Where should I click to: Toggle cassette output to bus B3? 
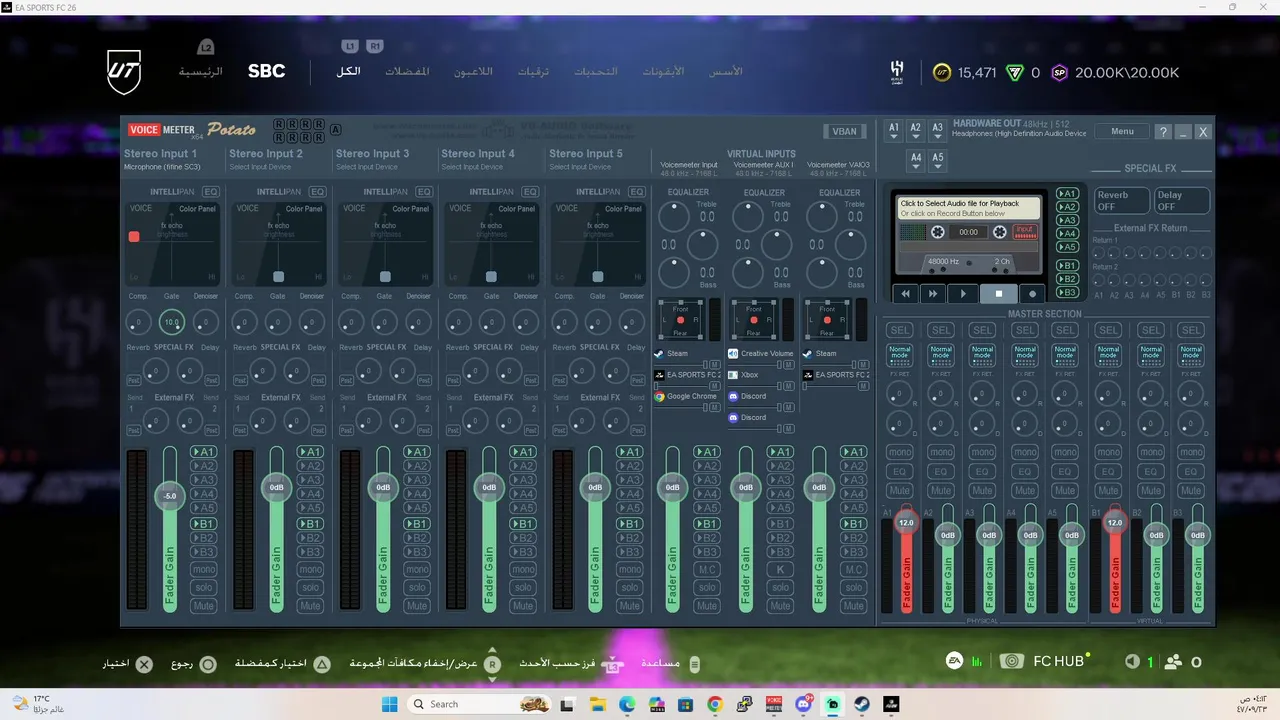[x=1067, y=292]
